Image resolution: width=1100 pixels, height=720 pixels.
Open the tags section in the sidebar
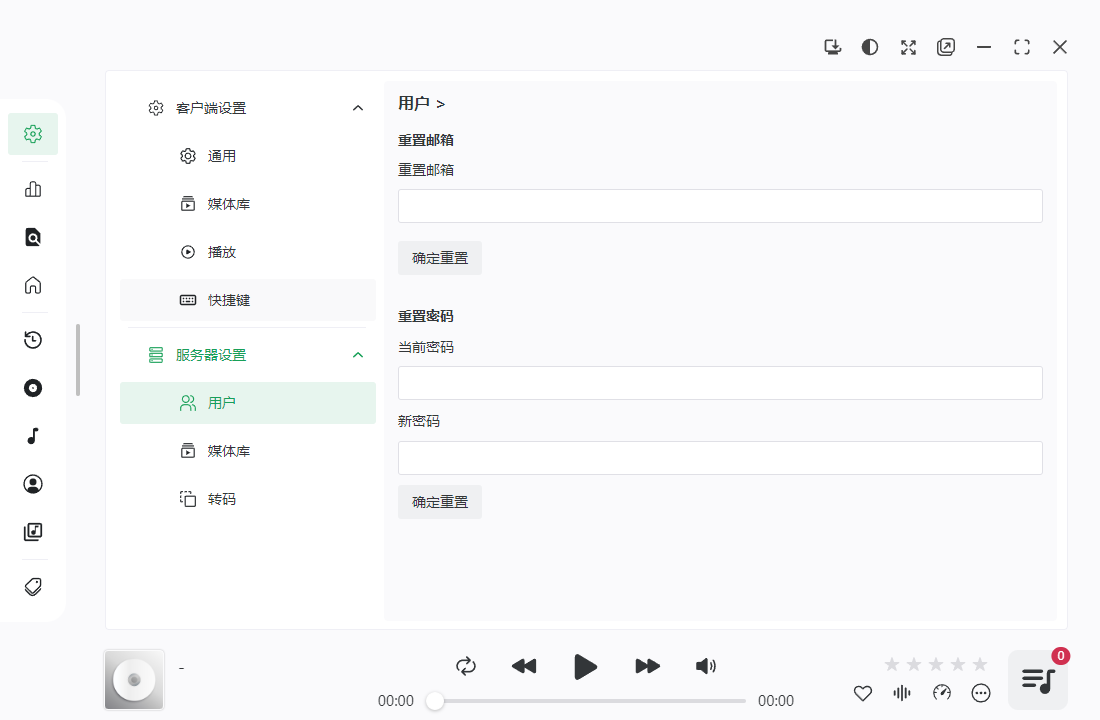tap(32, 586)
